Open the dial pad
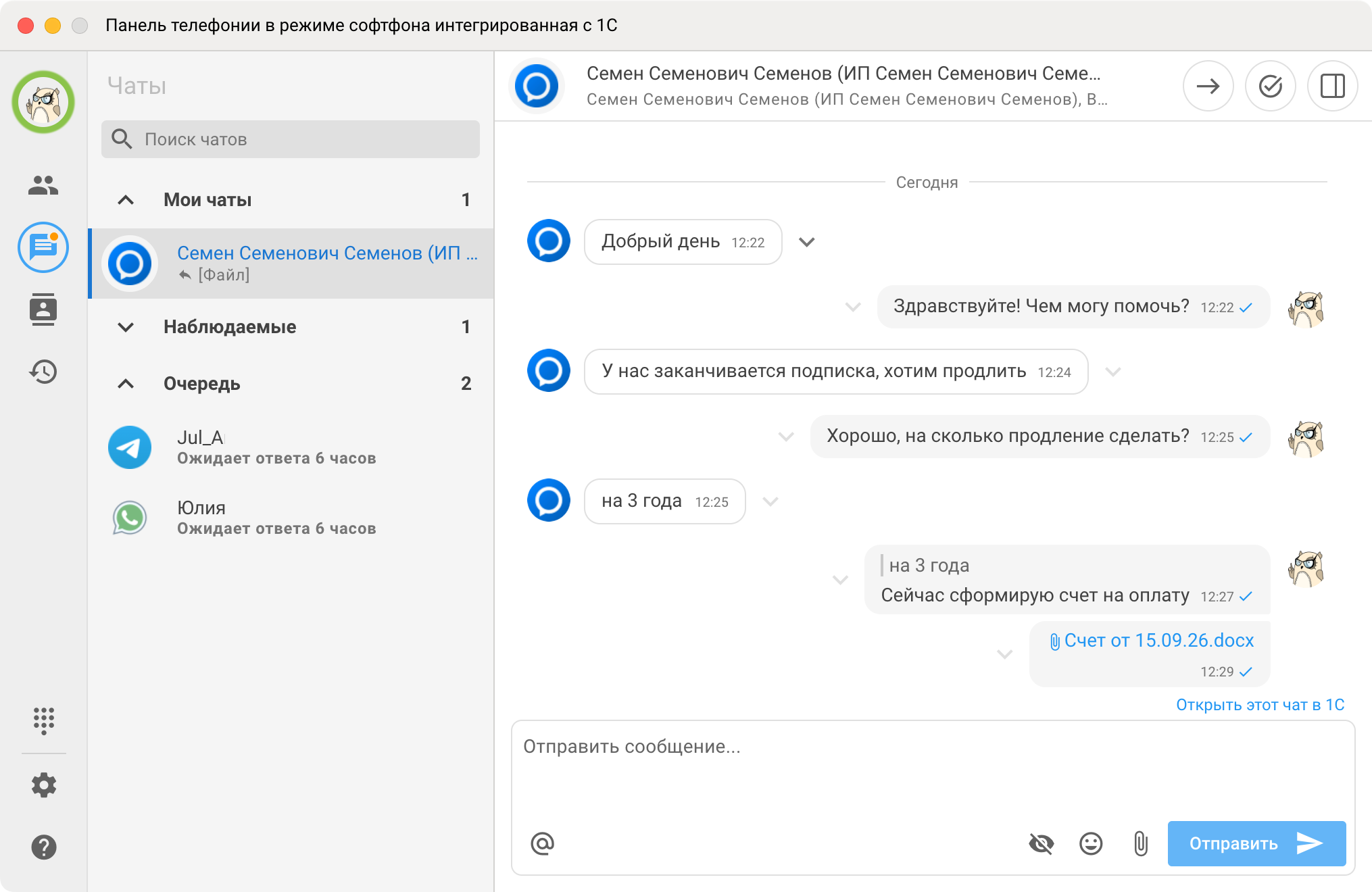Screen dimensions: 1372x892 [43, 721]
